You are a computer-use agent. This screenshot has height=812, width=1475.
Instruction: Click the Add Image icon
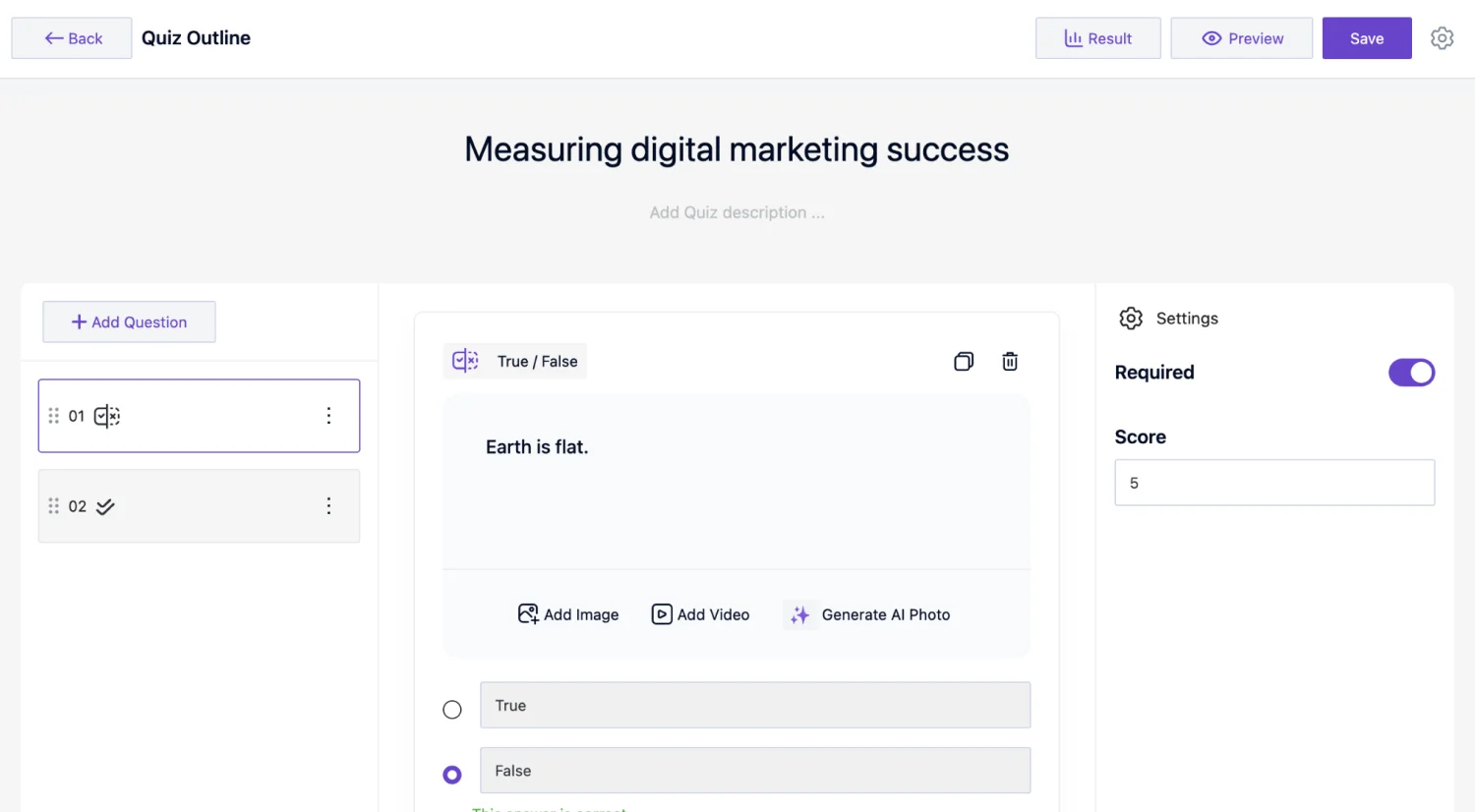click(x=529, y=613)
